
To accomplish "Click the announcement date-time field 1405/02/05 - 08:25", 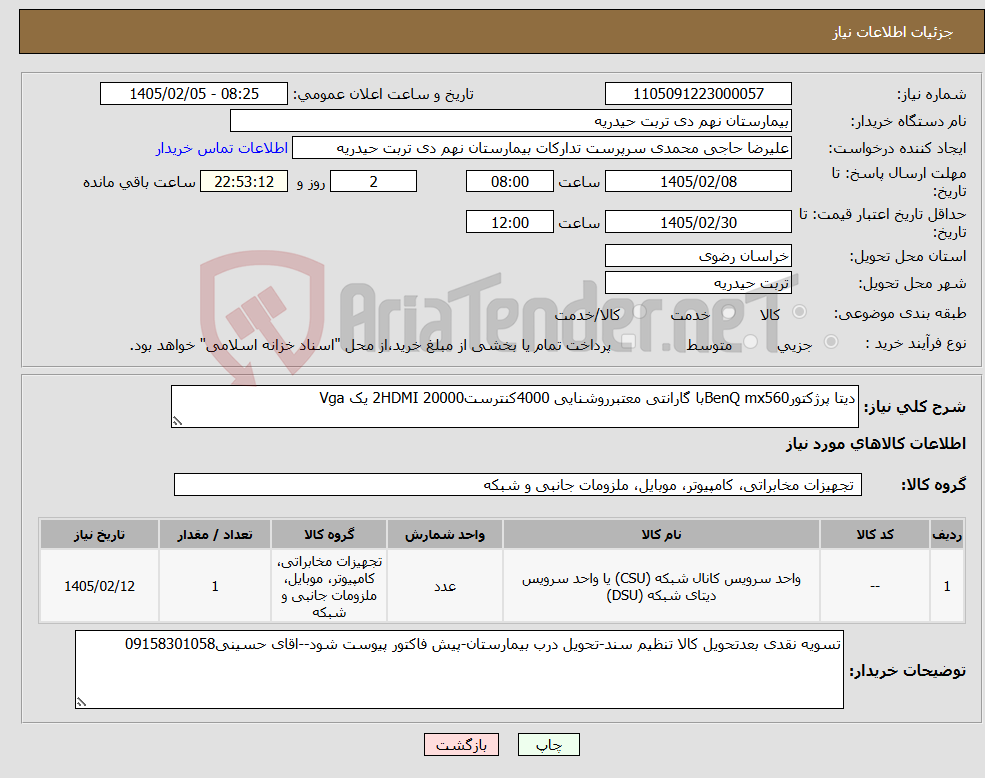I will 193,94.
